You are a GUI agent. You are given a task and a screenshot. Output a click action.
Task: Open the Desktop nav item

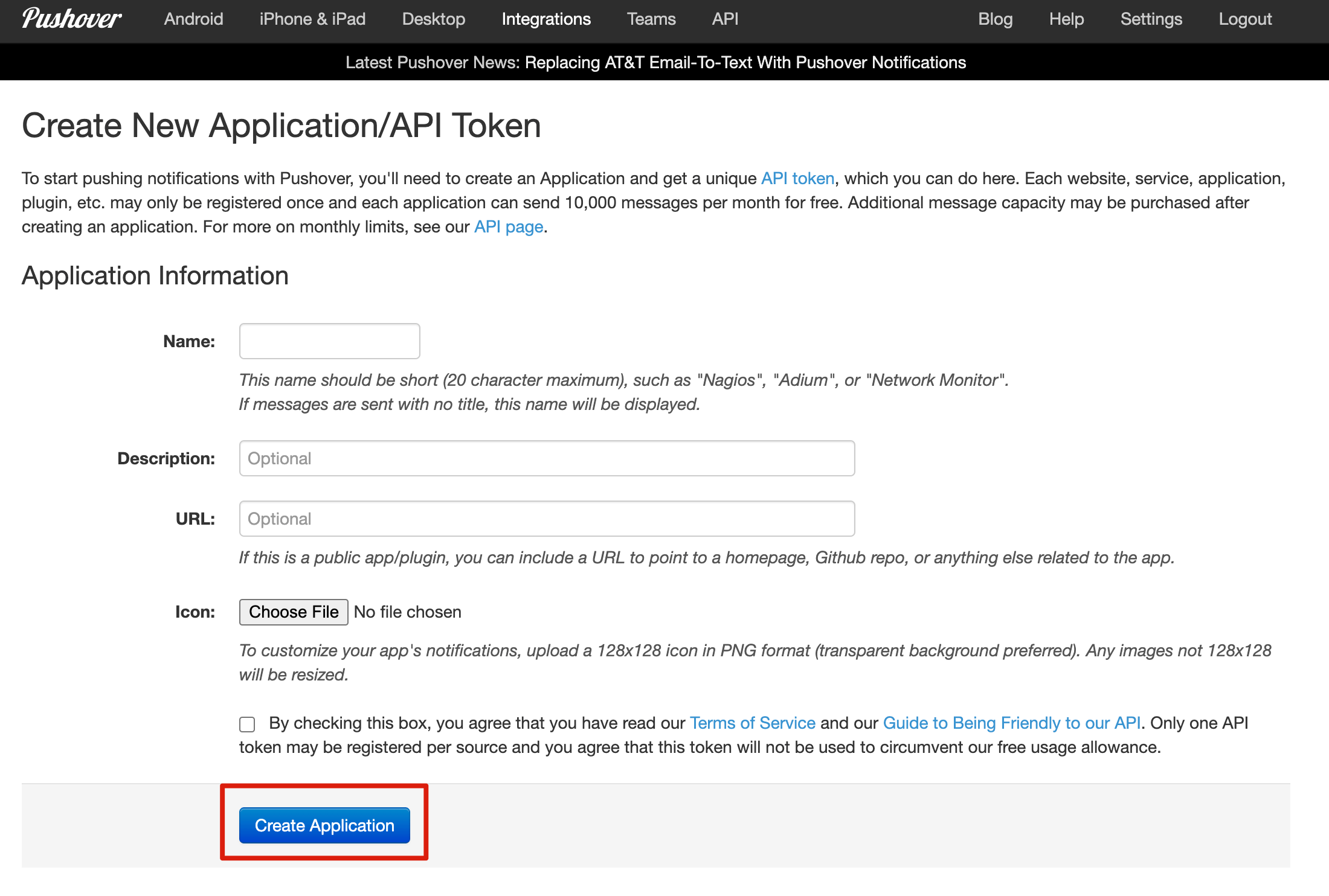(434, 19)
